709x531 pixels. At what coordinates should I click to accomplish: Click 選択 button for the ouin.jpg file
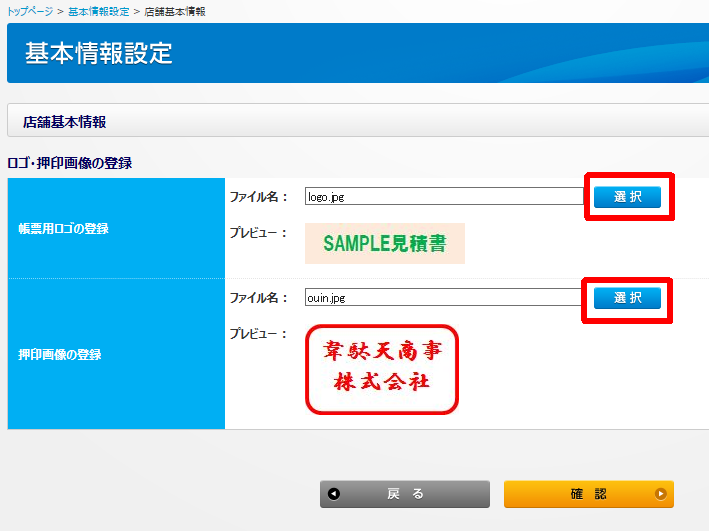click(x=627, y=297)
